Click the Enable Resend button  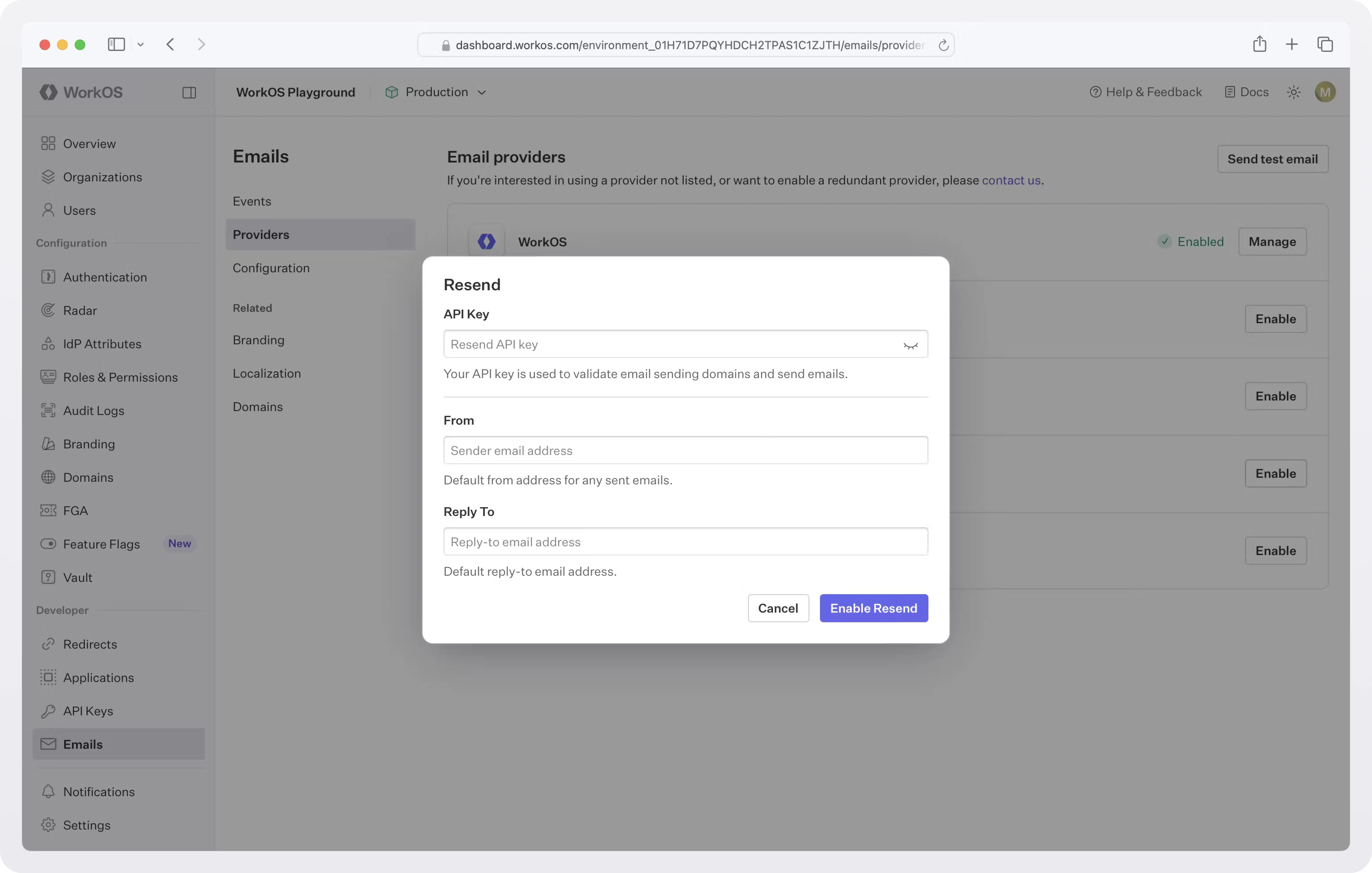[874, 608]
